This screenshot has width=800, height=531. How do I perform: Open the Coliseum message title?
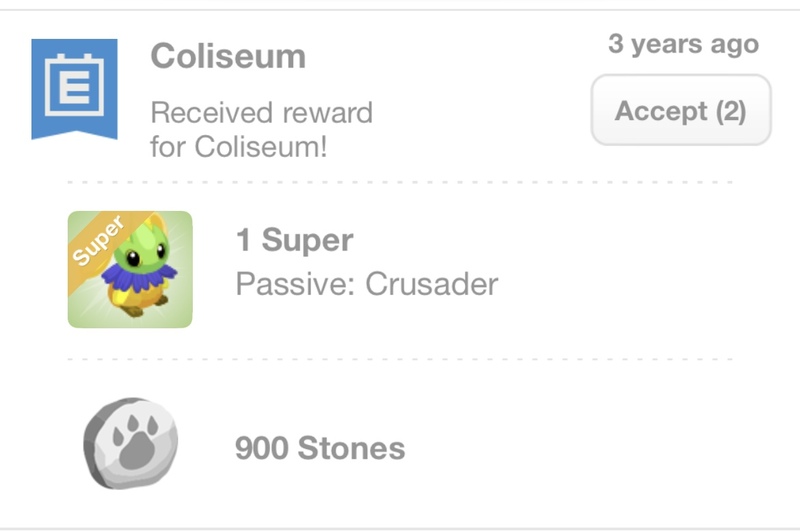(x=228, y=55)
